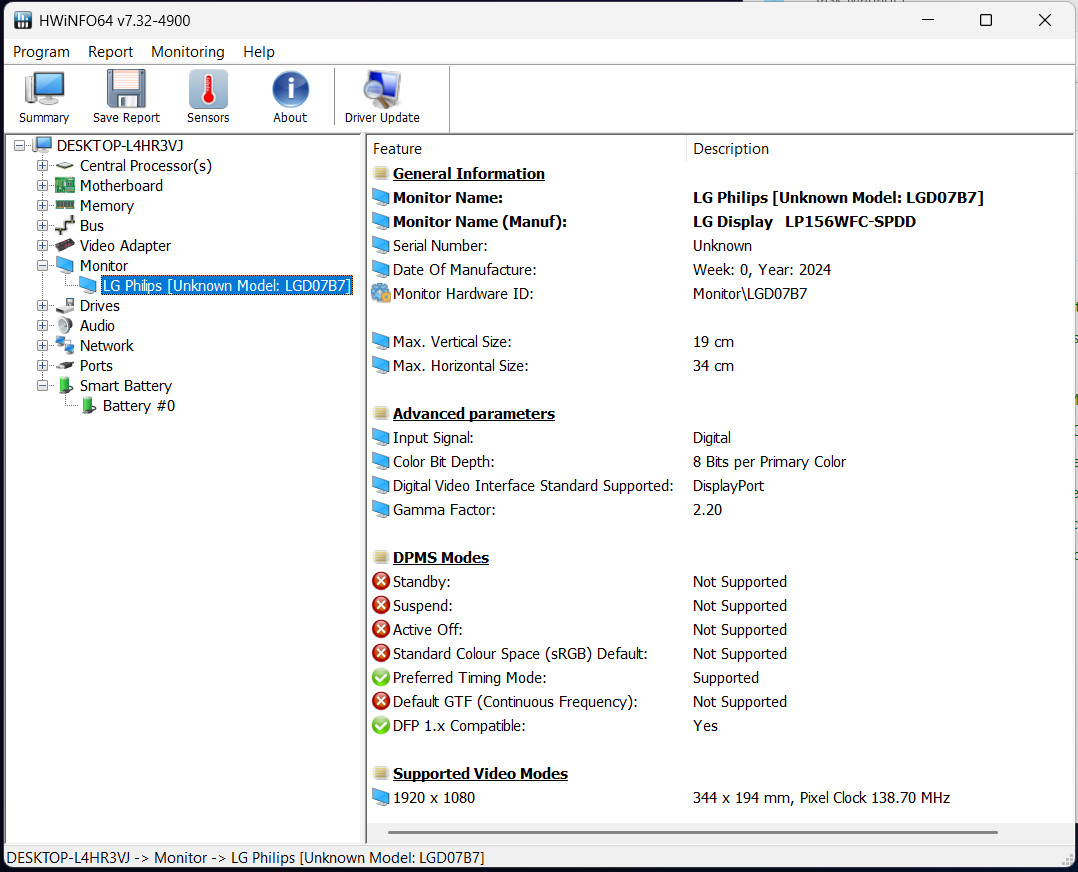This screenshot has height=872, width=1078.
Task: Click the red X icon beside Active Off
Action: [381, 629]
